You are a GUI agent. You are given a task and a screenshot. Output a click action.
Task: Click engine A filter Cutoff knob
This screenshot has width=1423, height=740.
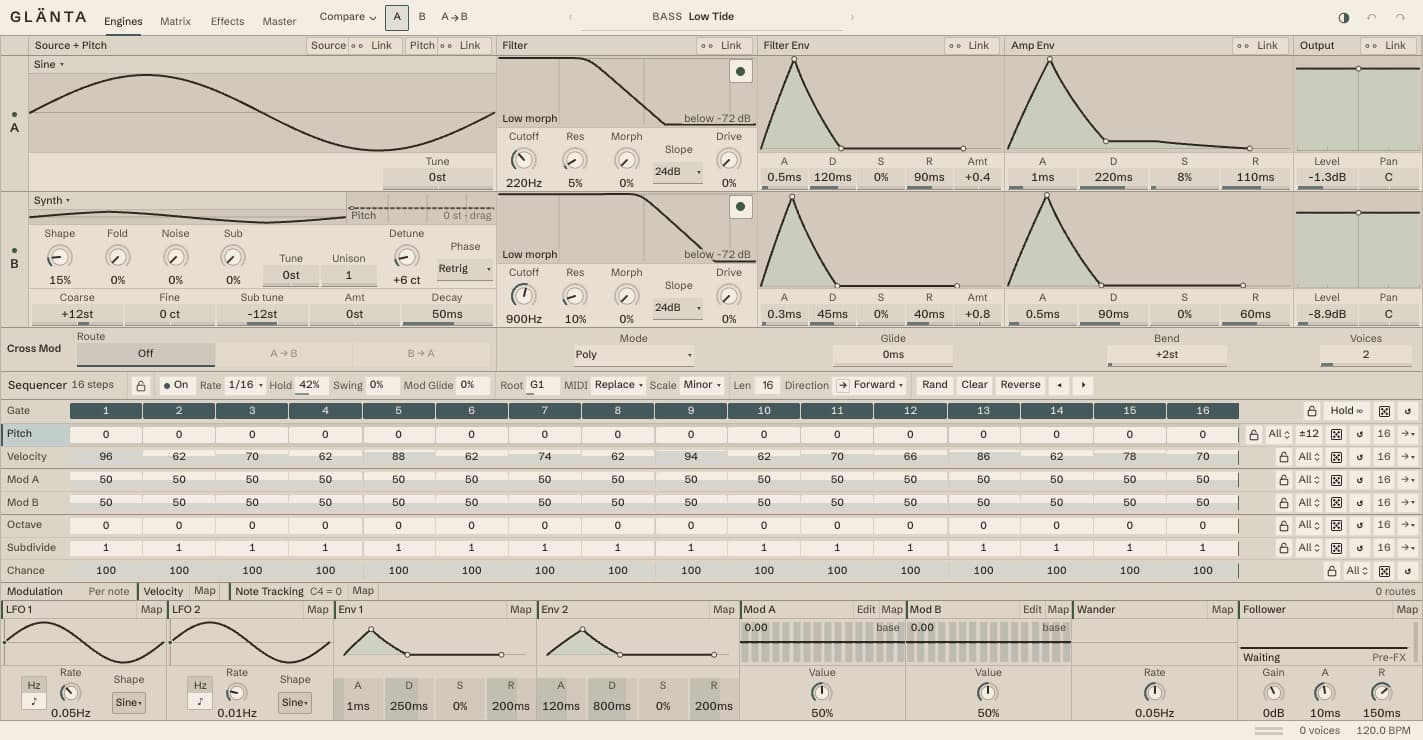(x=523, y=159)
